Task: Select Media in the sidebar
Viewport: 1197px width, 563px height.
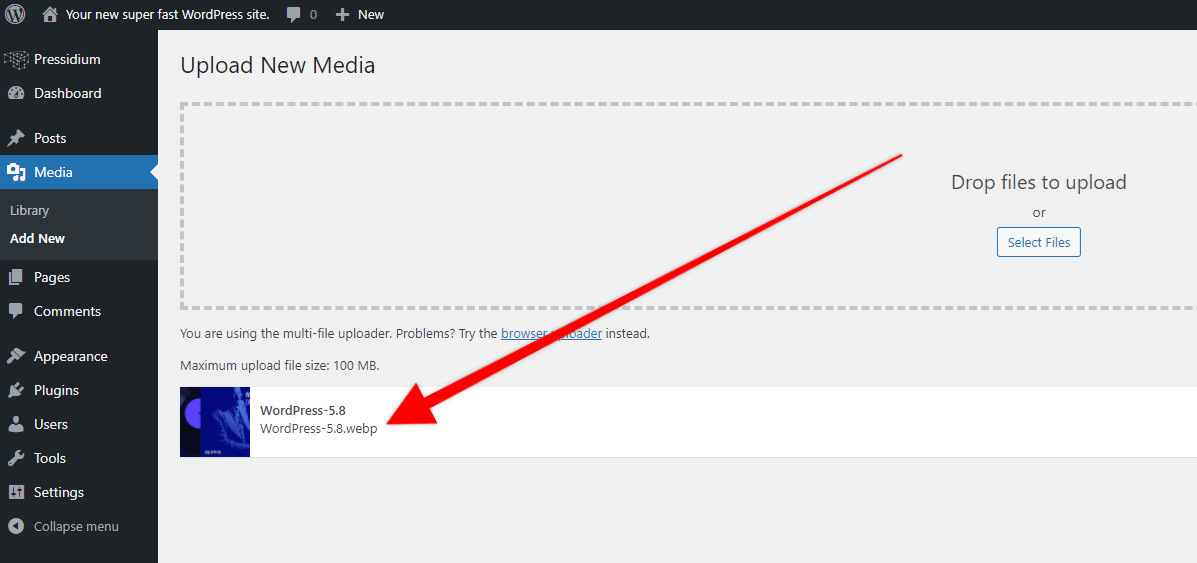Action: (x=79, y=172)
